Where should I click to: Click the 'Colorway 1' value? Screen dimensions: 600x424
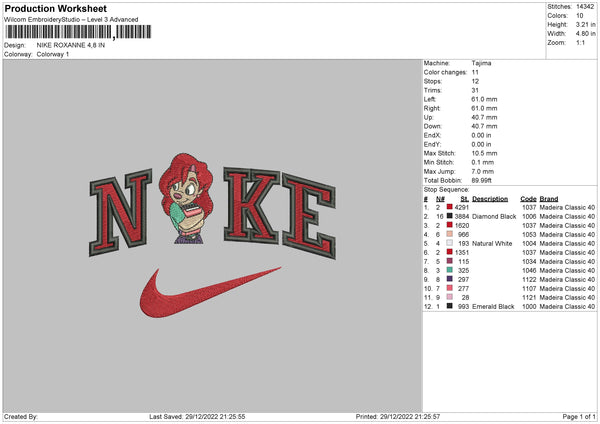tap(53, 54)
